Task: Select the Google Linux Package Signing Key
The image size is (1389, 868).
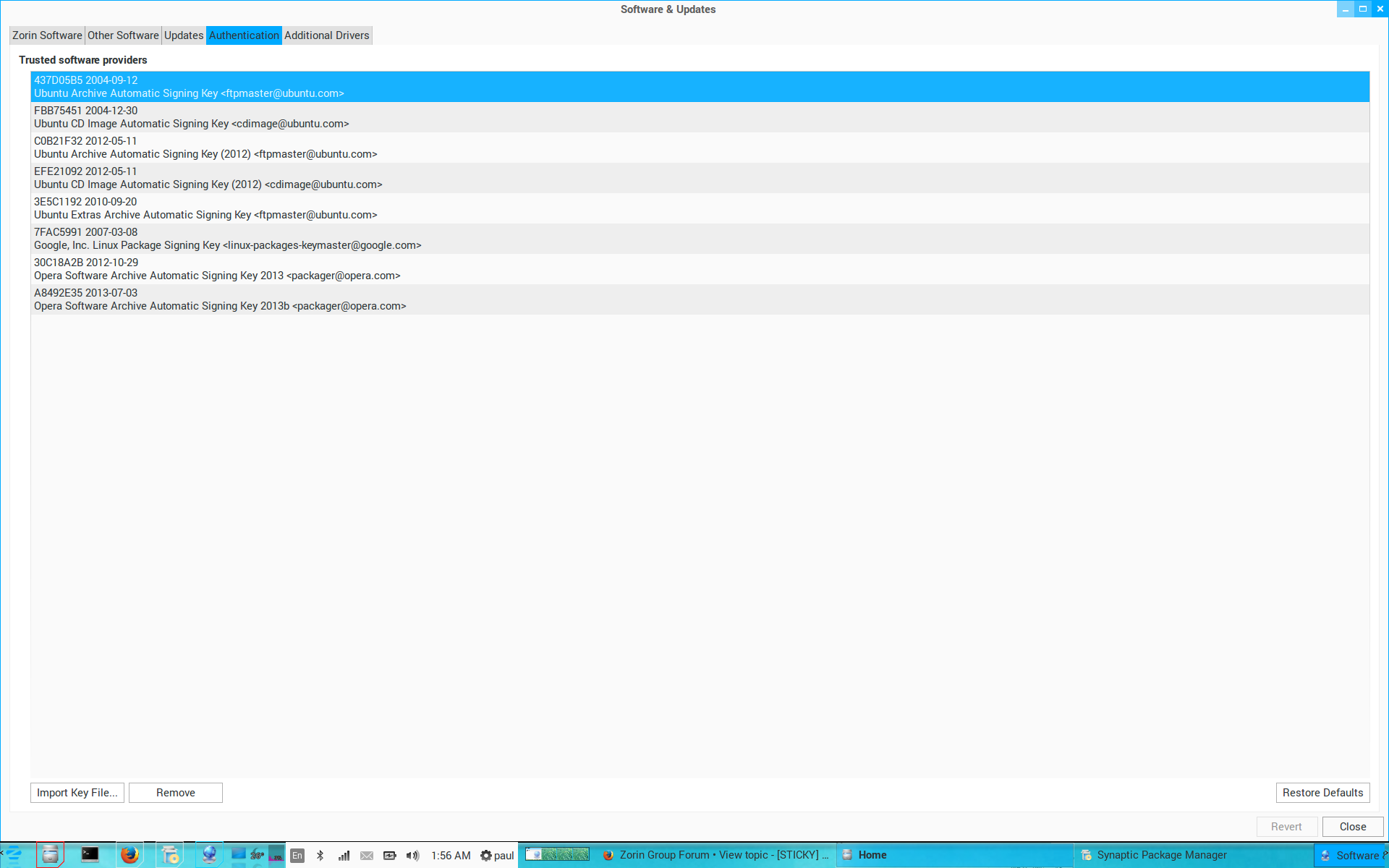Action: click(227, 239)
